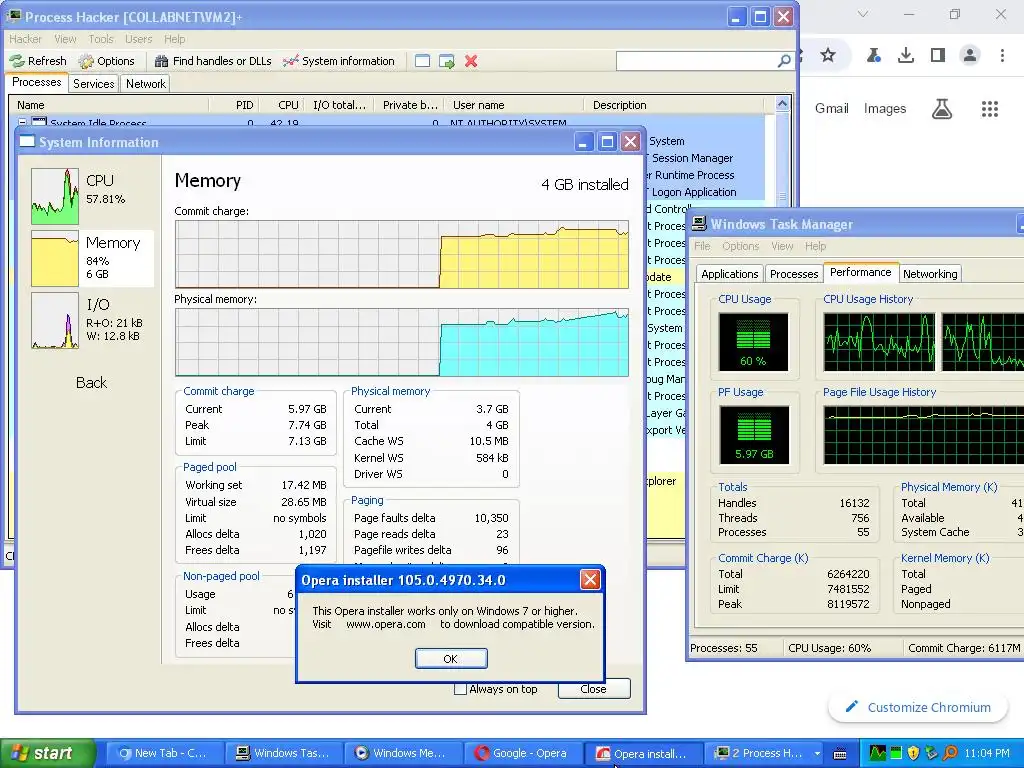The height and width of the screenshot is (768, 1024).
Task: Open the View menu in Process Hacker
Action: (65, 39)
